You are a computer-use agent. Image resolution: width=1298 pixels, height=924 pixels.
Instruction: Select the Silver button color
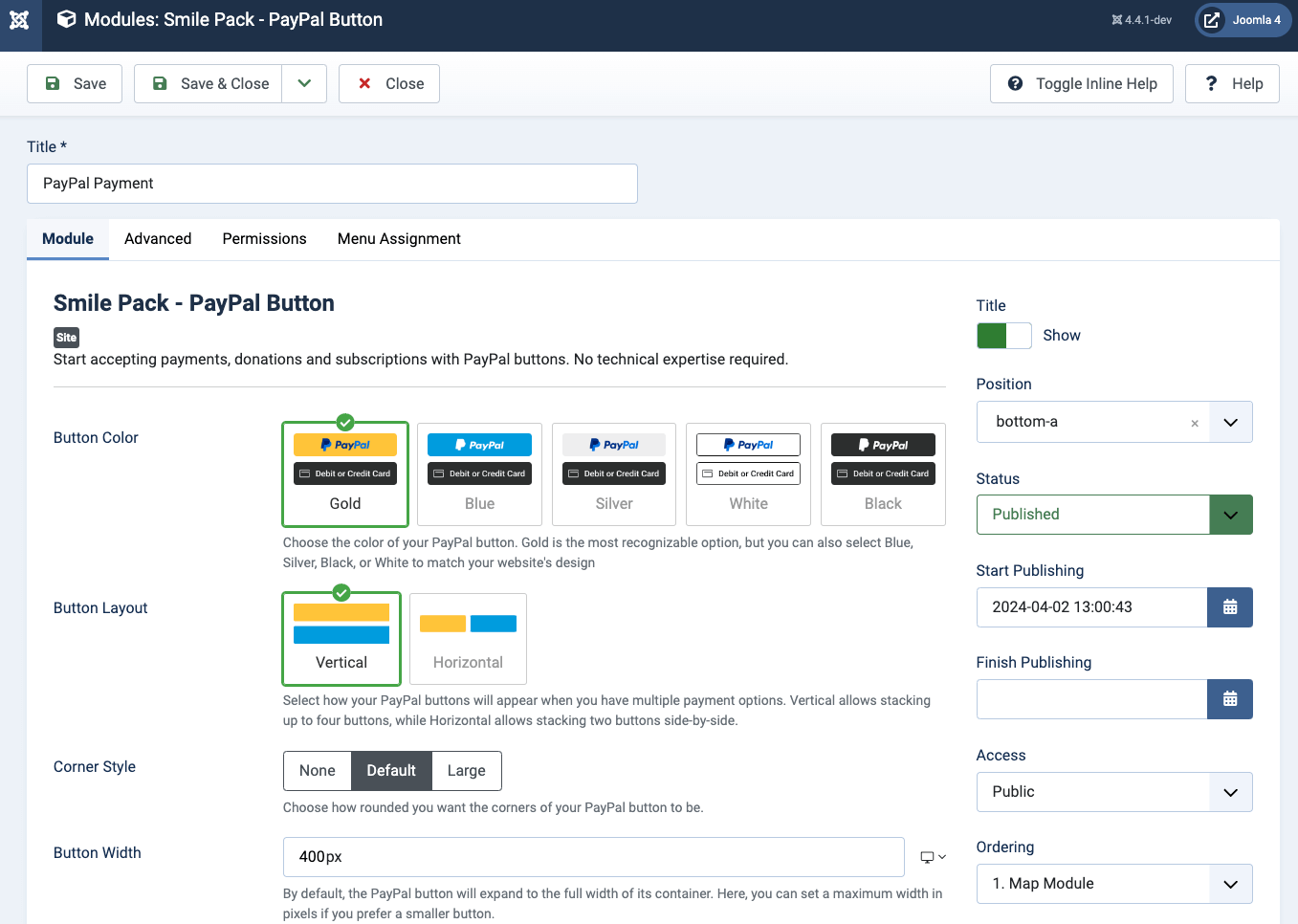[x=614, y=474]
